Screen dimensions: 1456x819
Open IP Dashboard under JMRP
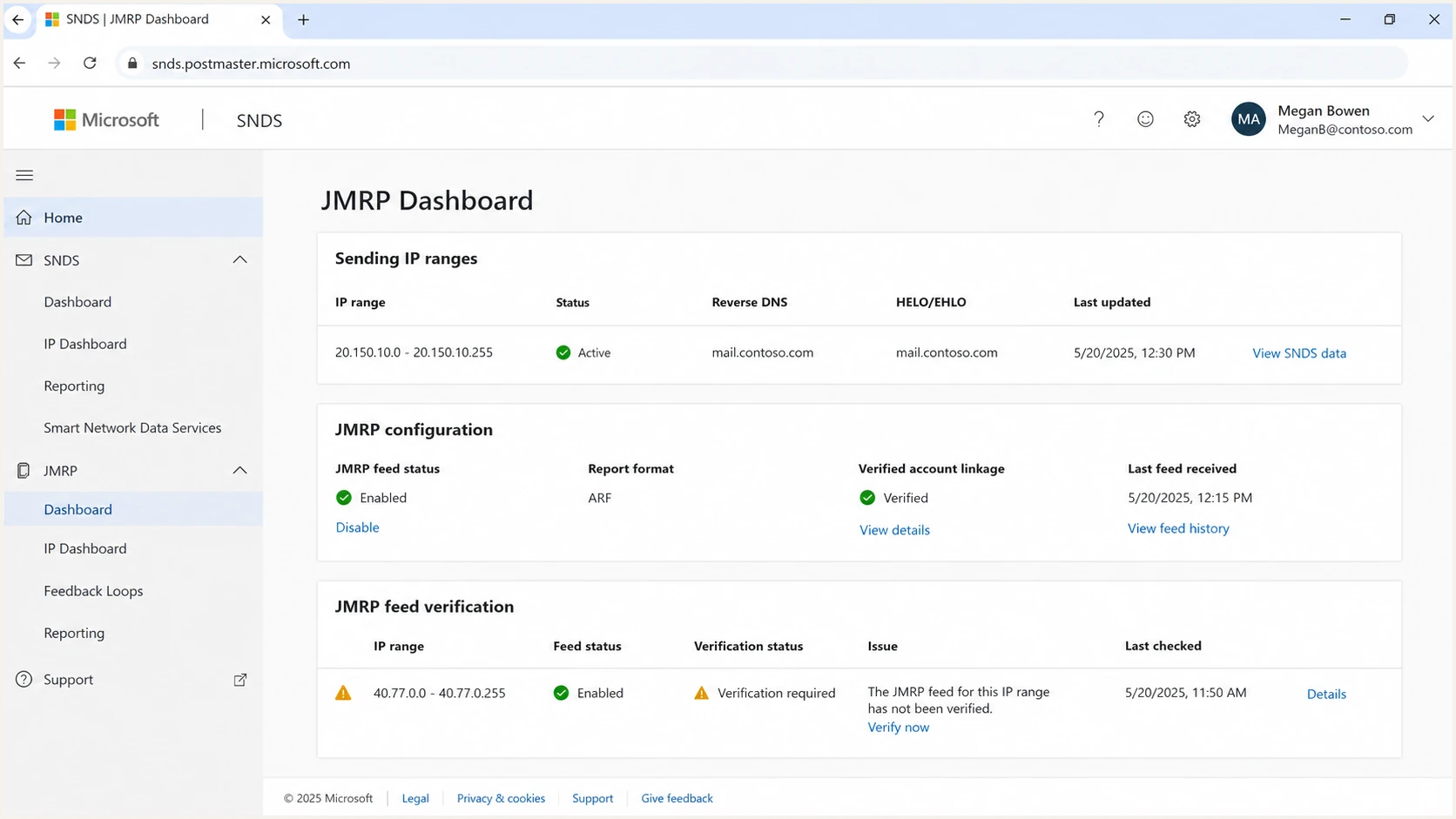pos(85,548)
